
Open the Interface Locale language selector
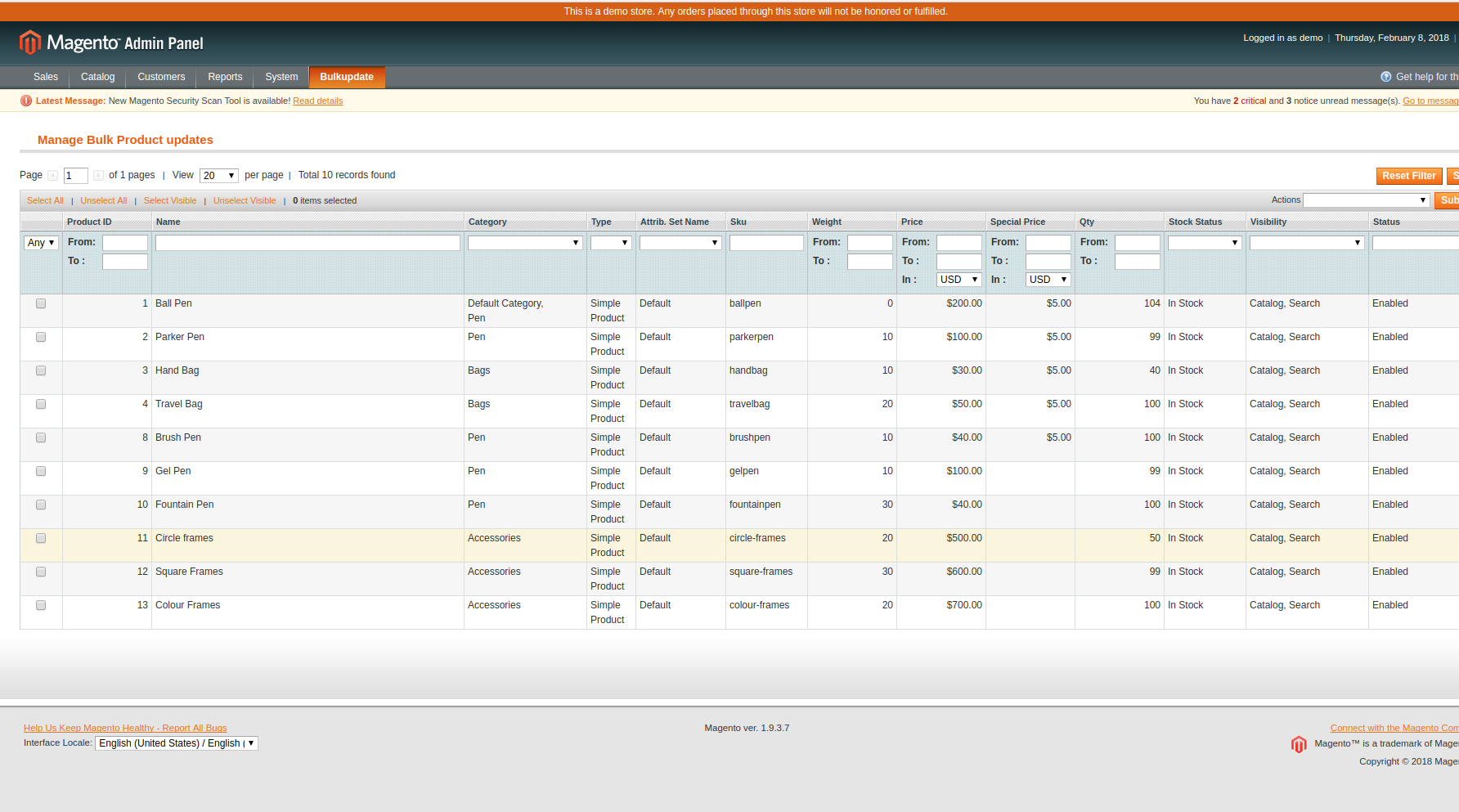pos(177,743)
